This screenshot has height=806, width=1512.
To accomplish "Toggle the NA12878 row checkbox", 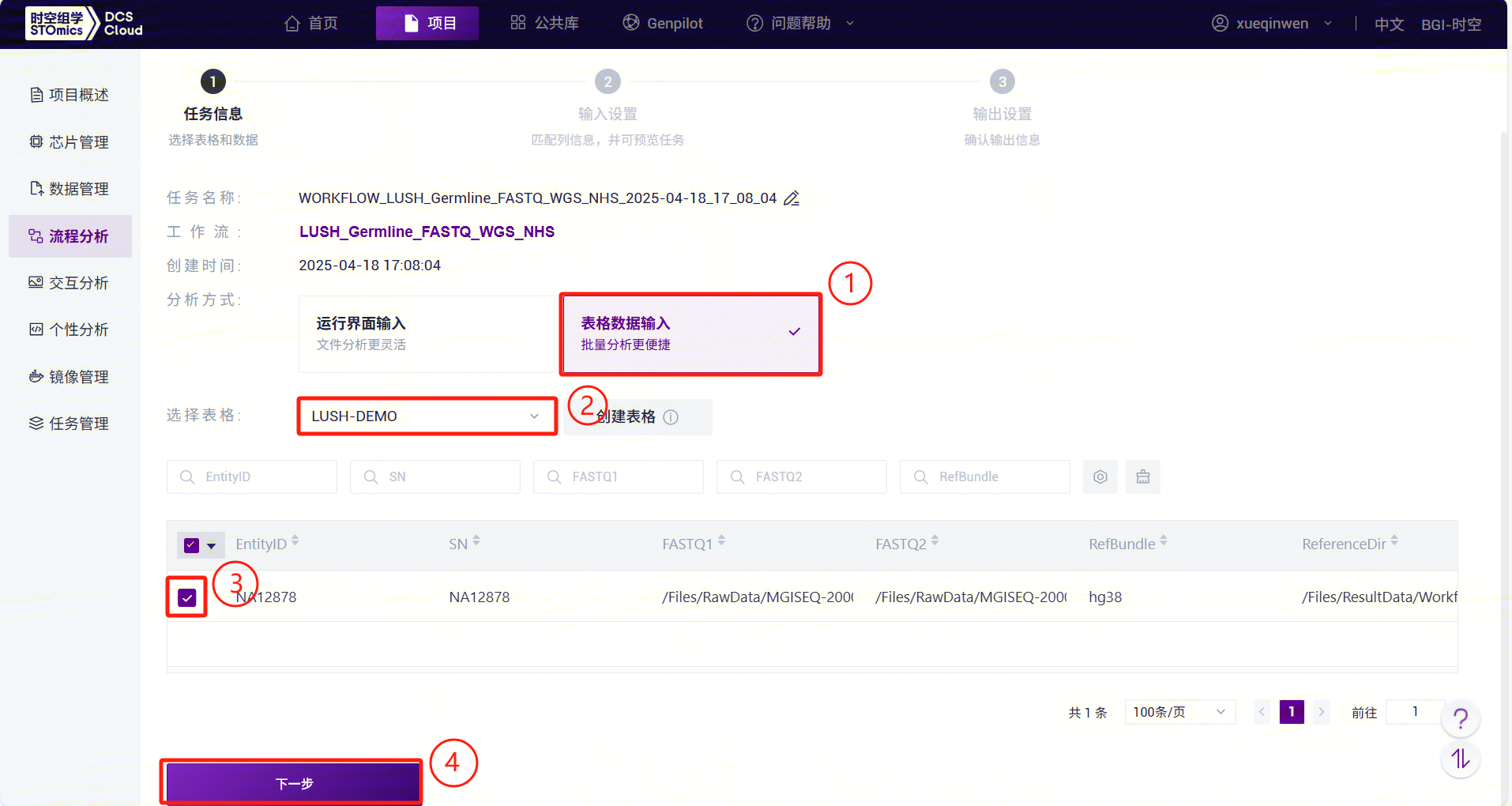I will 187,597.
